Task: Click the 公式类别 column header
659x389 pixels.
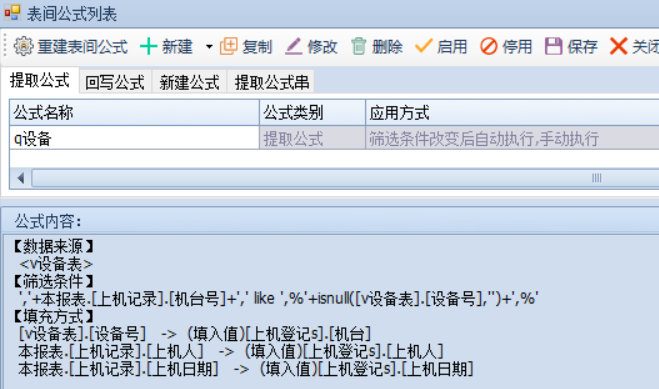Action: 313,113
